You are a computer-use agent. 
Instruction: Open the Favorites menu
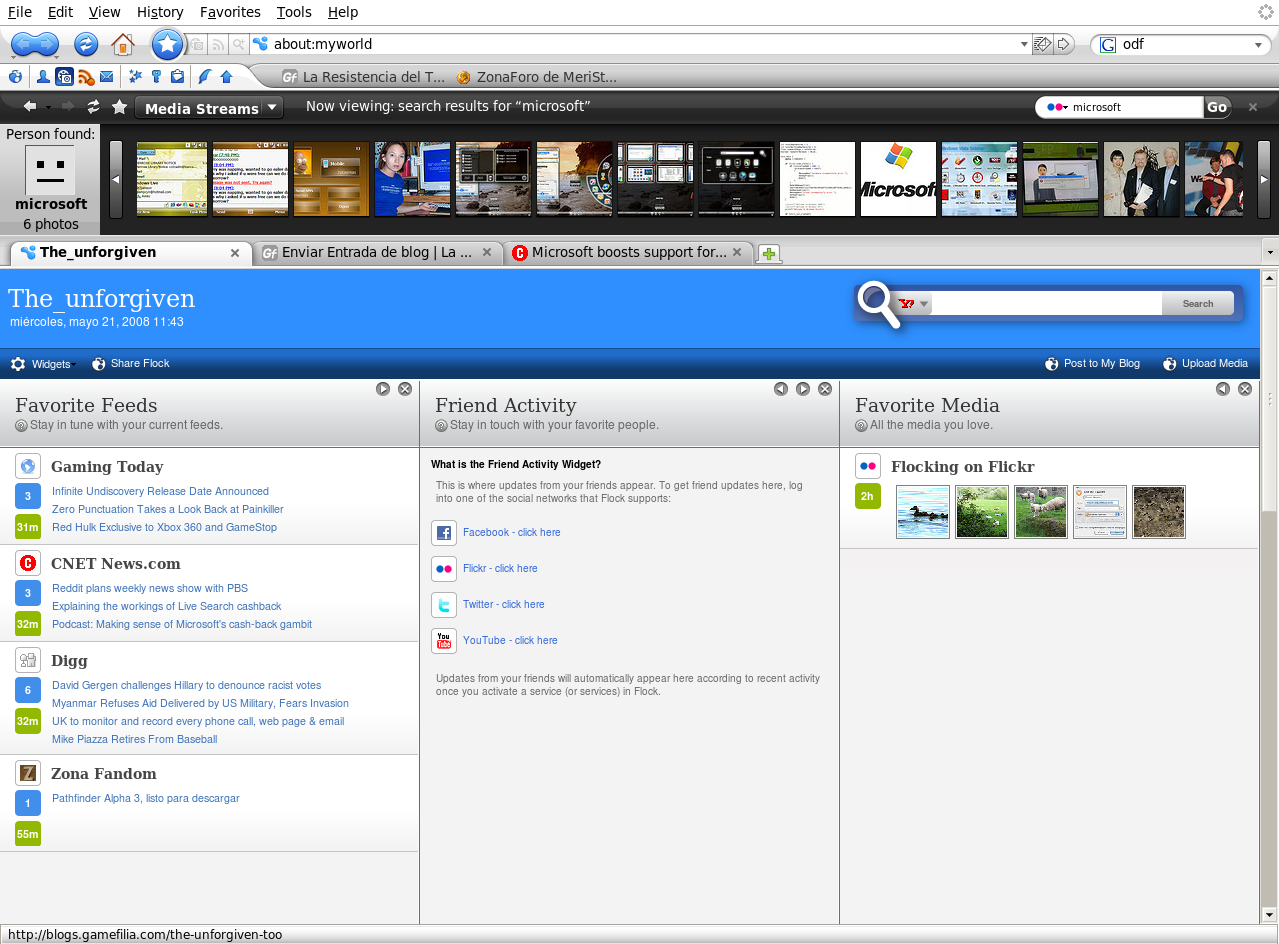[230, 12]
